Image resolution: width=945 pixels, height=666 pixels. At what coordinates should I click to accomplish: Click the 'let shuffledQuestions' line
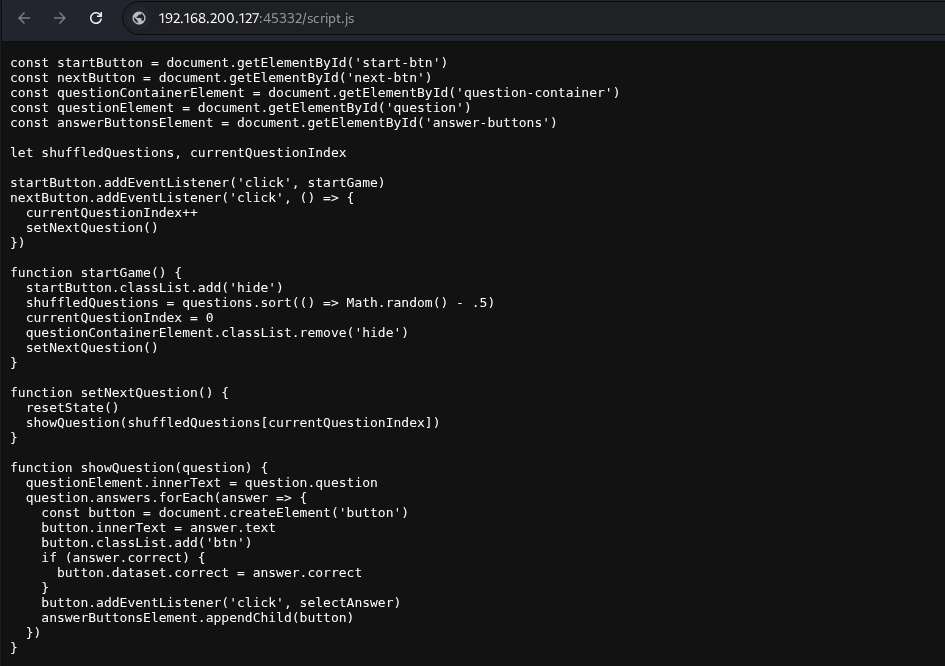178,153
